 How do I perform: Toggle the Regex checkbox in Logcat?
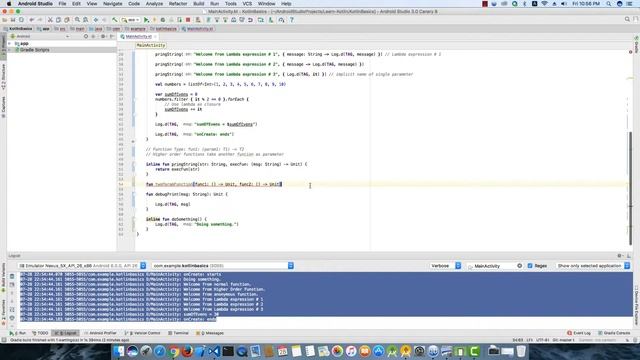tap(530, 266)
